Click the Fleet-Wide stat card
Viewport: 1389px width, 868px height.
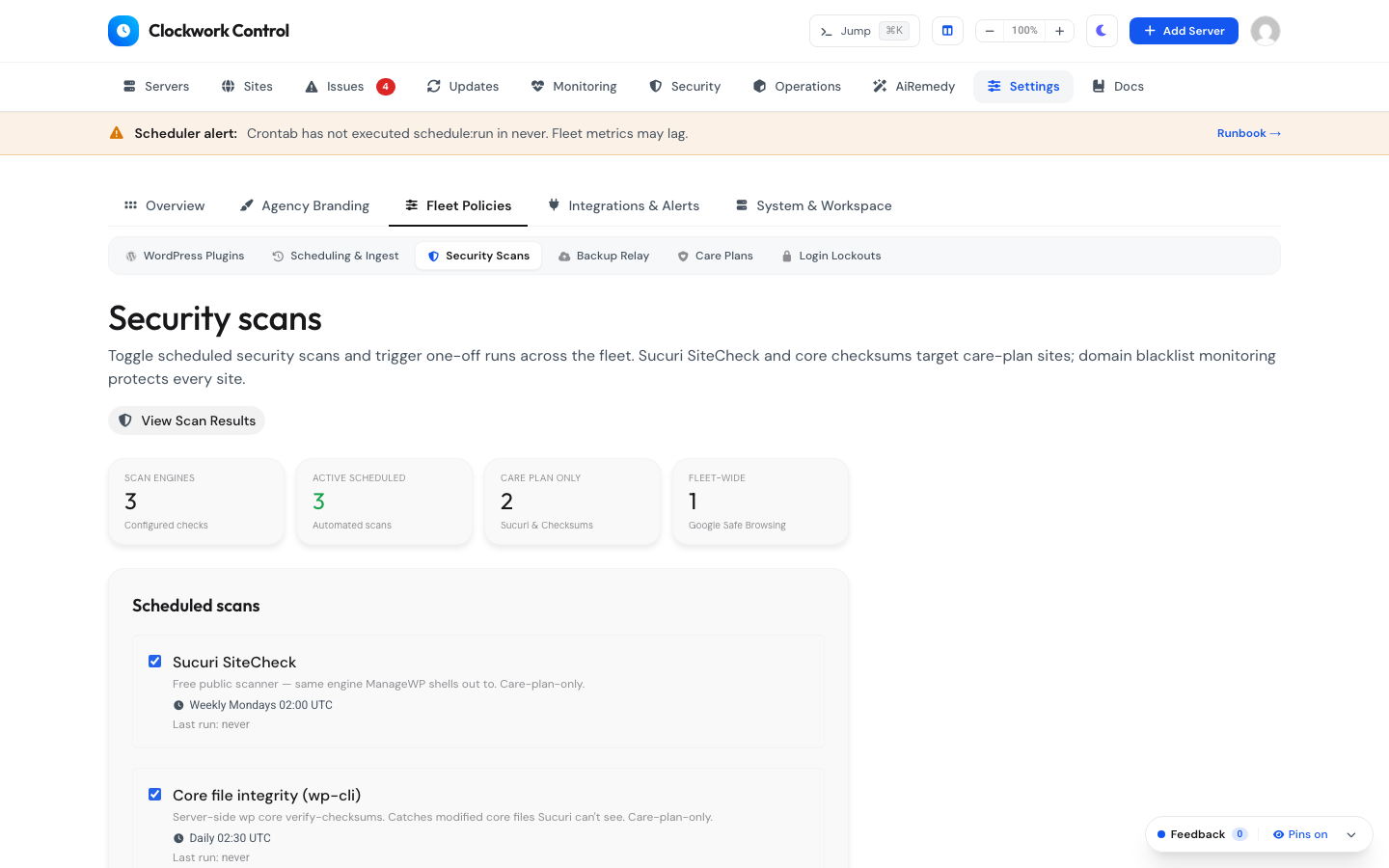point(761,502)
